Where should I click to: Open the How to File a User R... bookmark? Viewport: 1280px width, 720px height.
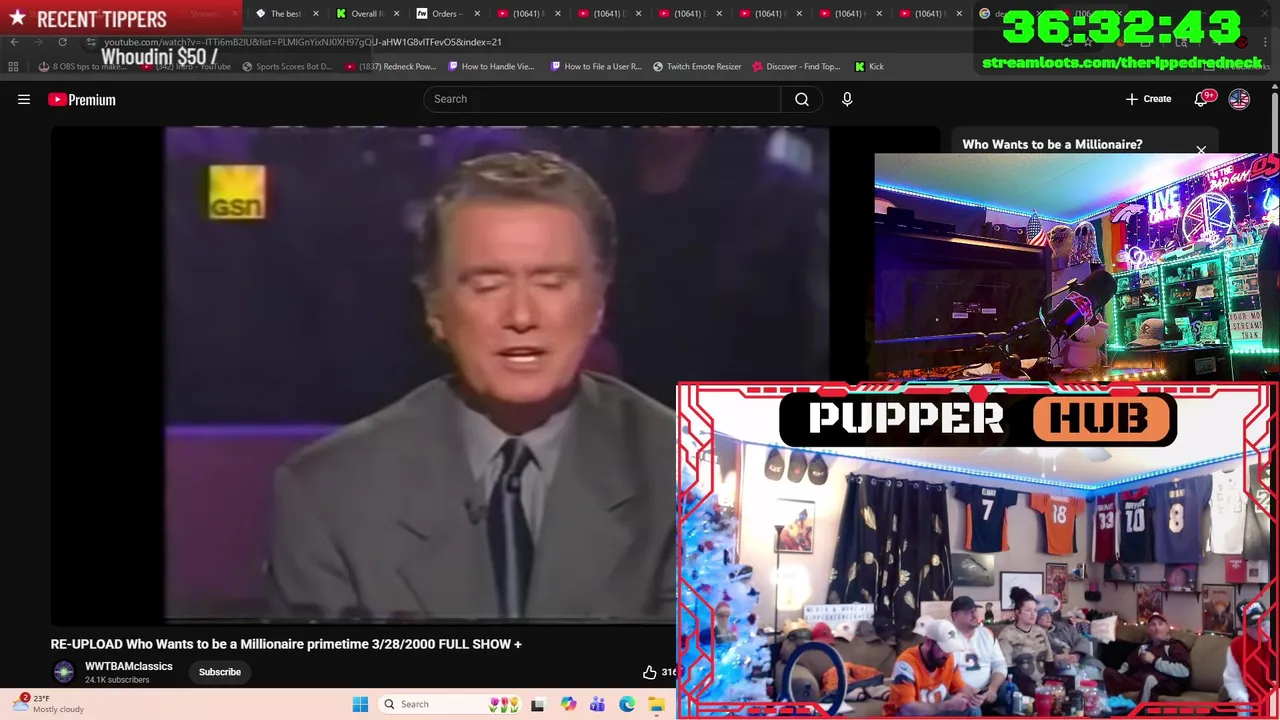(596, 66)
